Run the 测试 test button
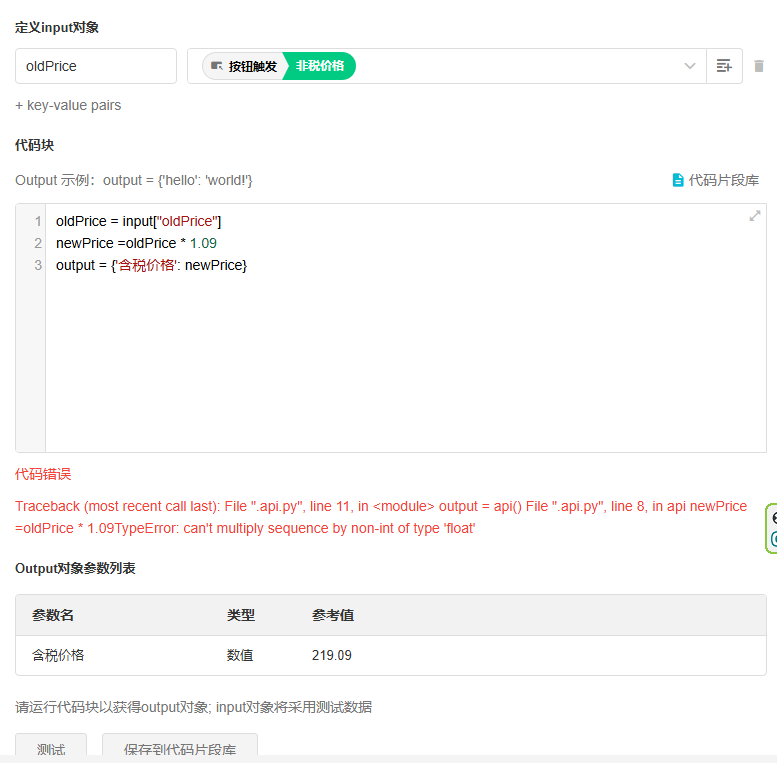The height and width of the screenshot is (763, 777). pyautogui.click(x=51, y=747)
